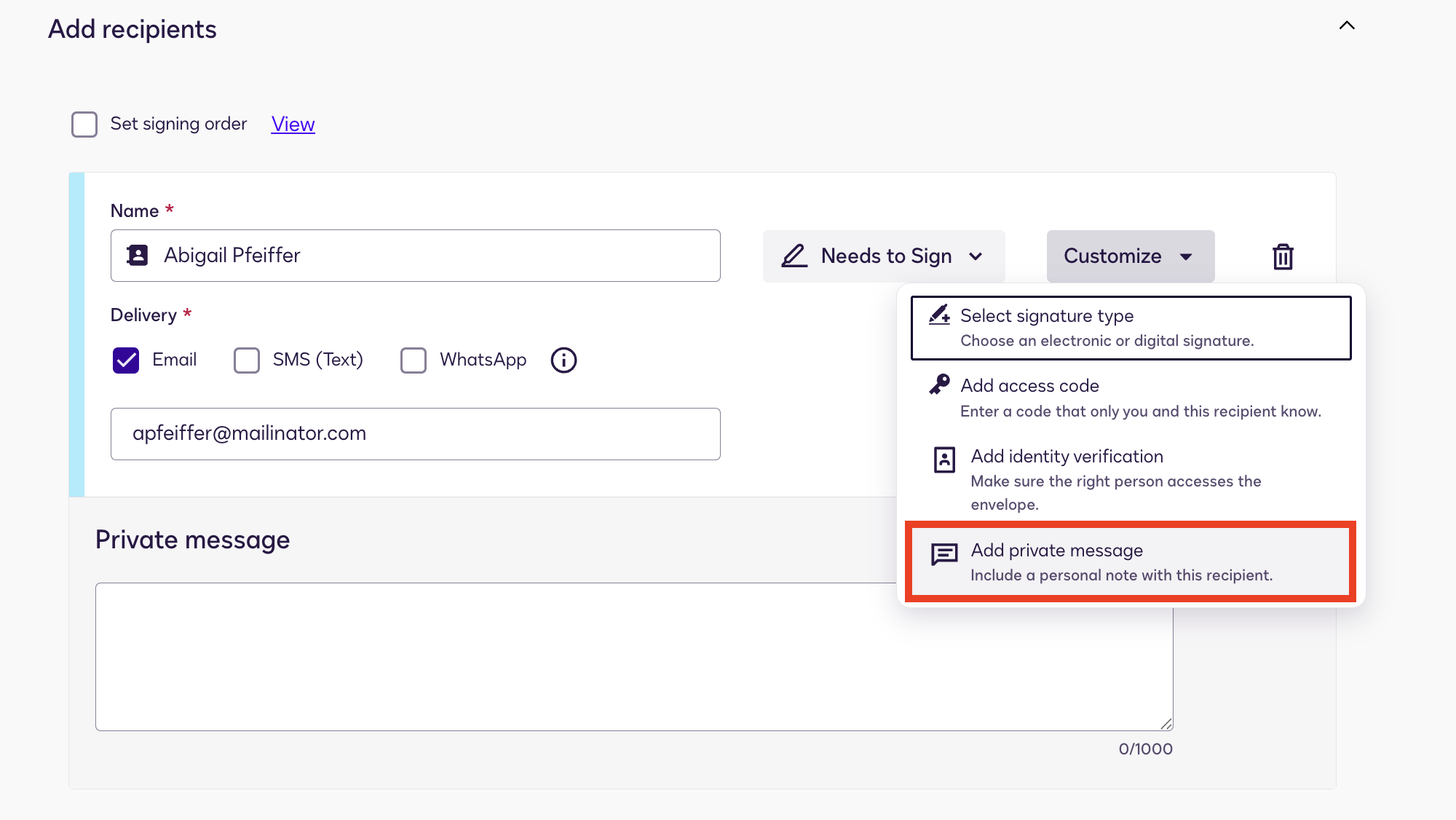
Task: Close the Customize dropdown menu
Action: [1131, 256]
